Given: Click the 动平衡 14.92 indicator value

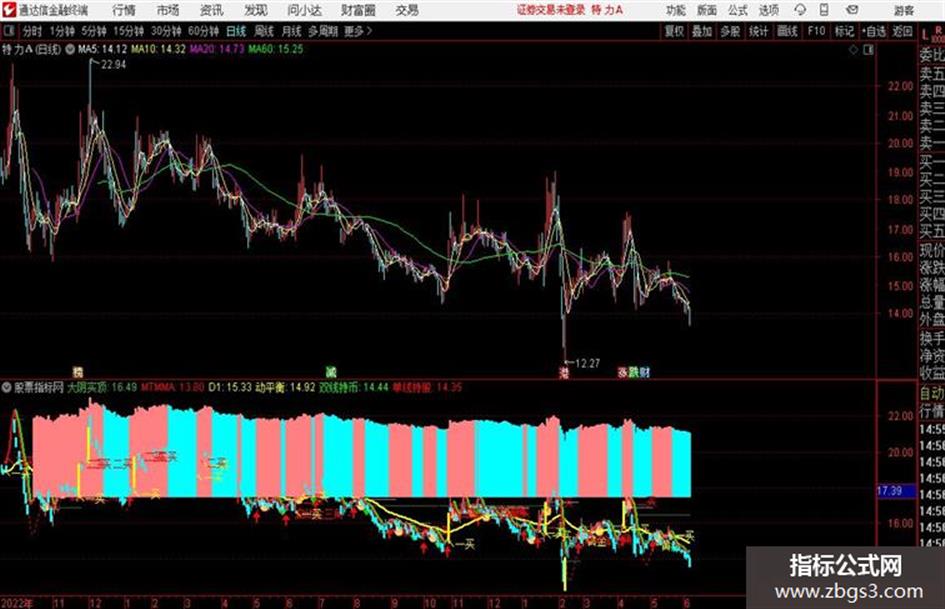Looking at the screenshot, I should pyautogui.click(x=286, y=387).
